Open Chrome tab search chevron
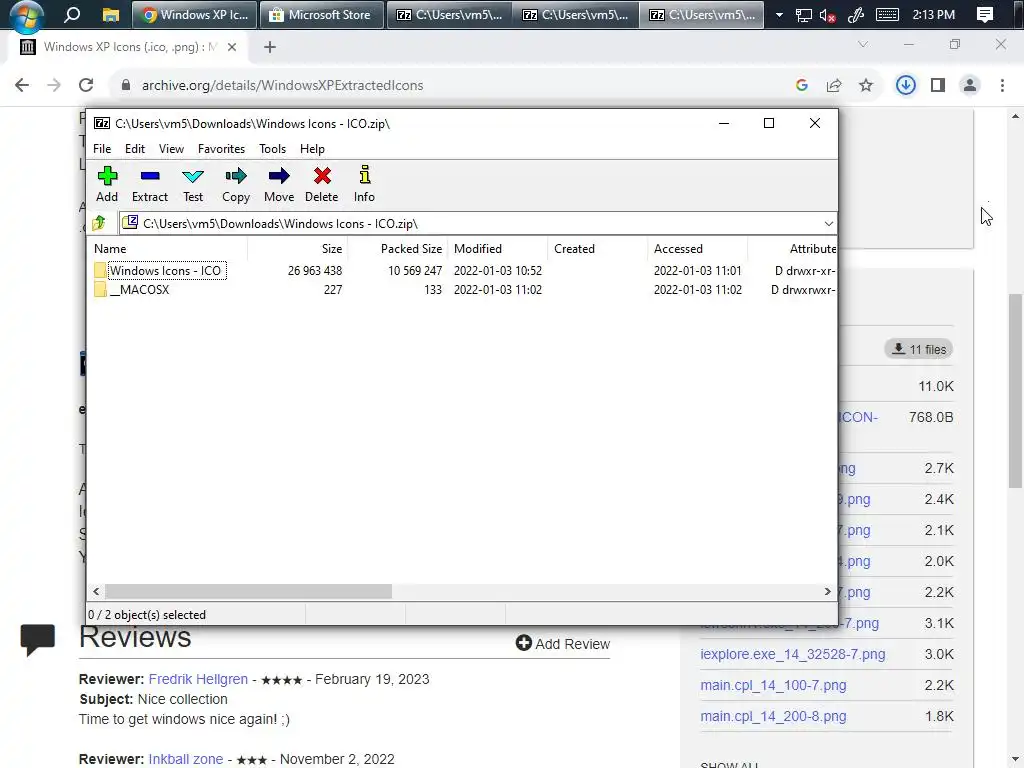This screenshot has width=1024, height=768. coord(863,44)
